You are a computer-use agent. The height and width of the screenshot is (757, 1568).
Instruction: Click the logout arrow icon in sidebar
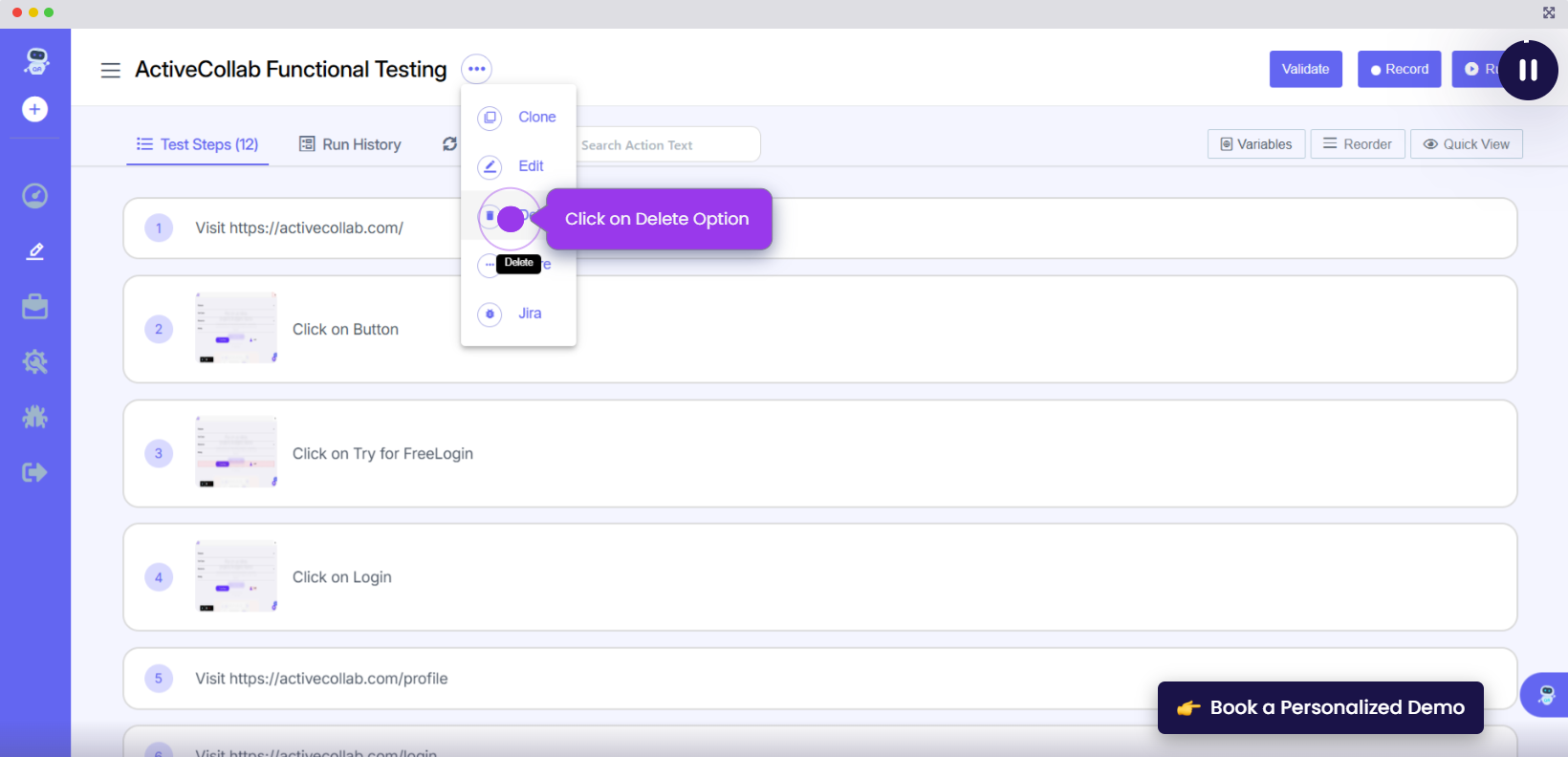34,472
